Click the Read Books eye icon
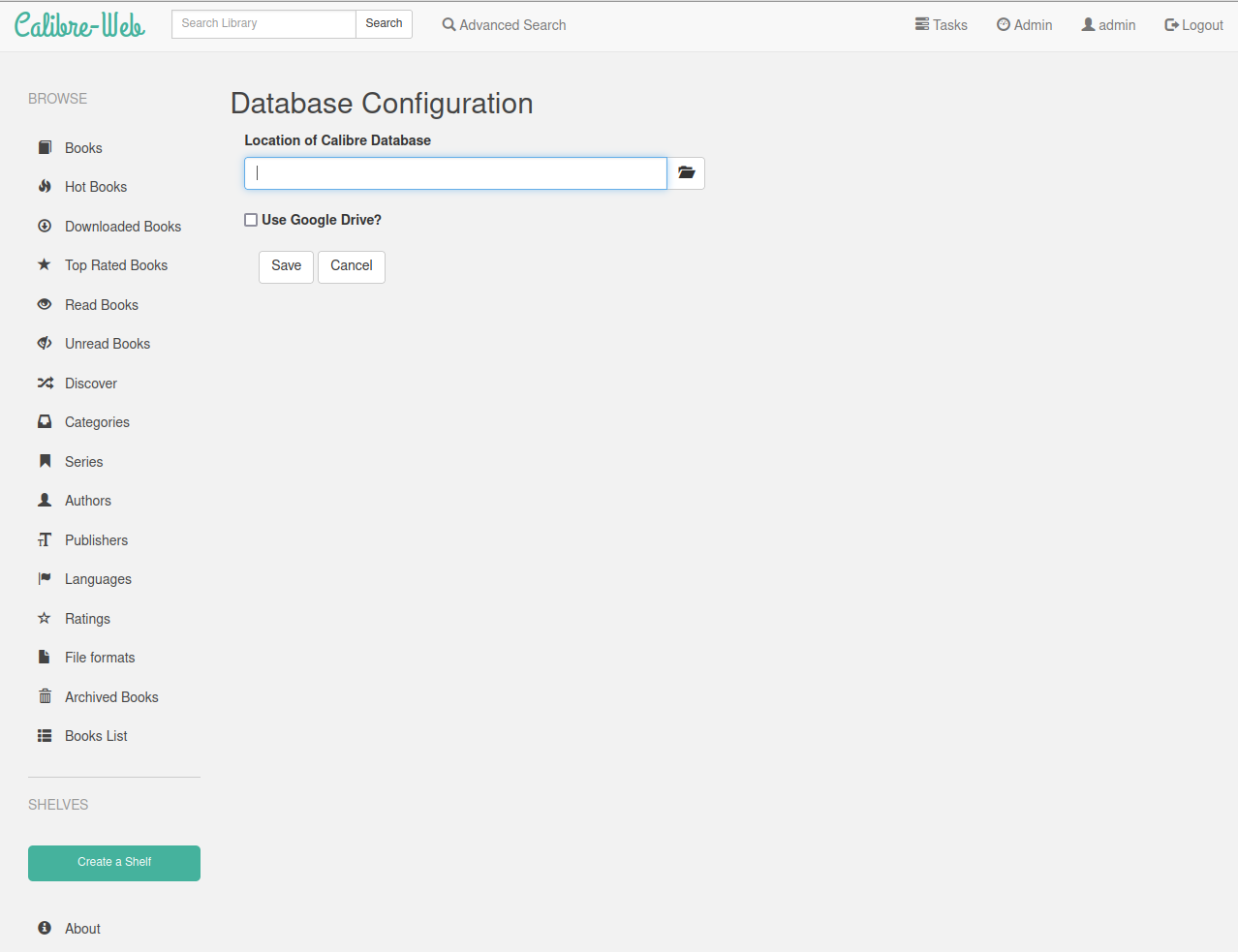 point(45,304)
